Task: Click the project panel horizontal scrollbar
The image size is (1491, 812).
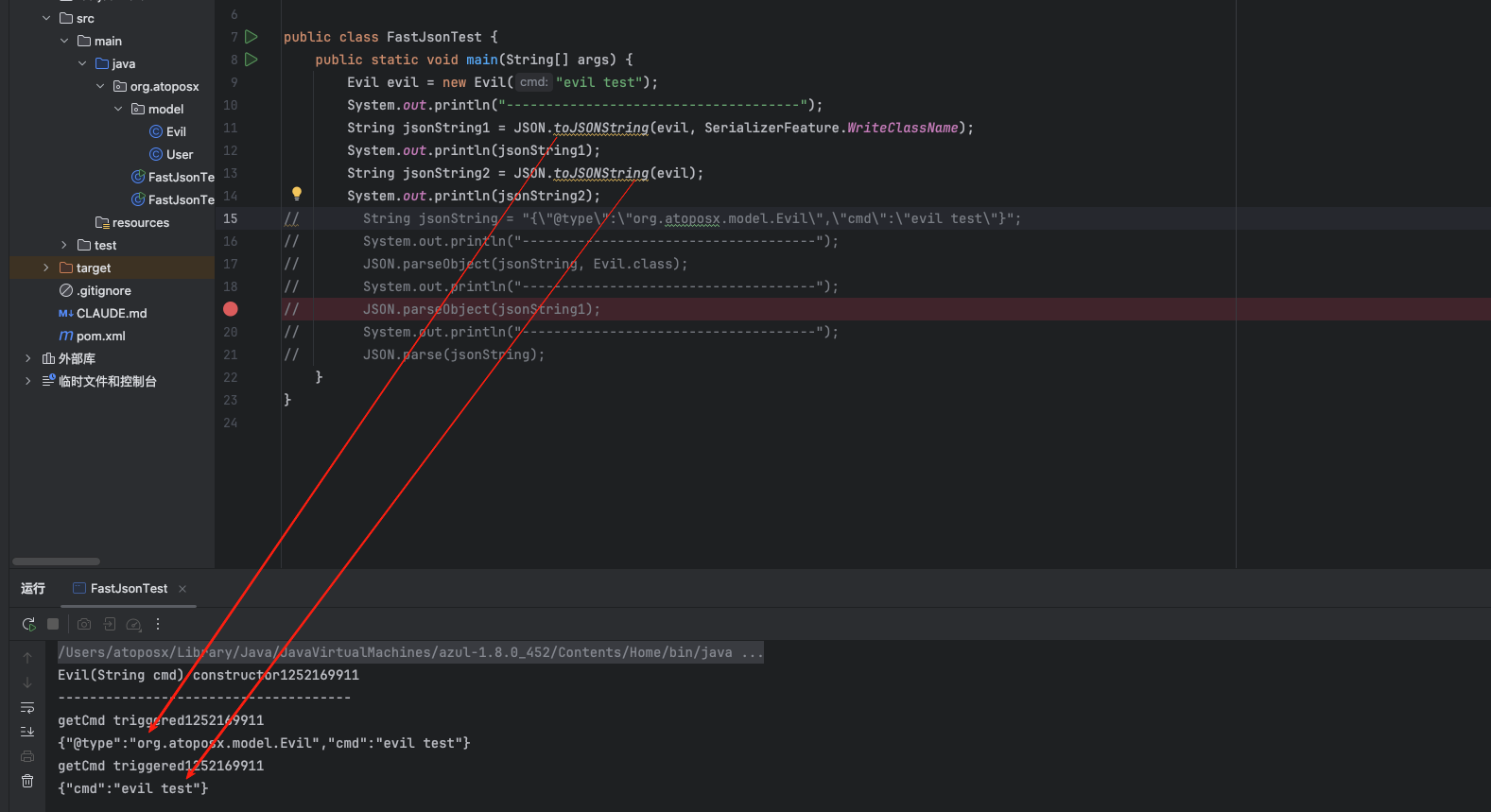Action: tap(56, 561)
